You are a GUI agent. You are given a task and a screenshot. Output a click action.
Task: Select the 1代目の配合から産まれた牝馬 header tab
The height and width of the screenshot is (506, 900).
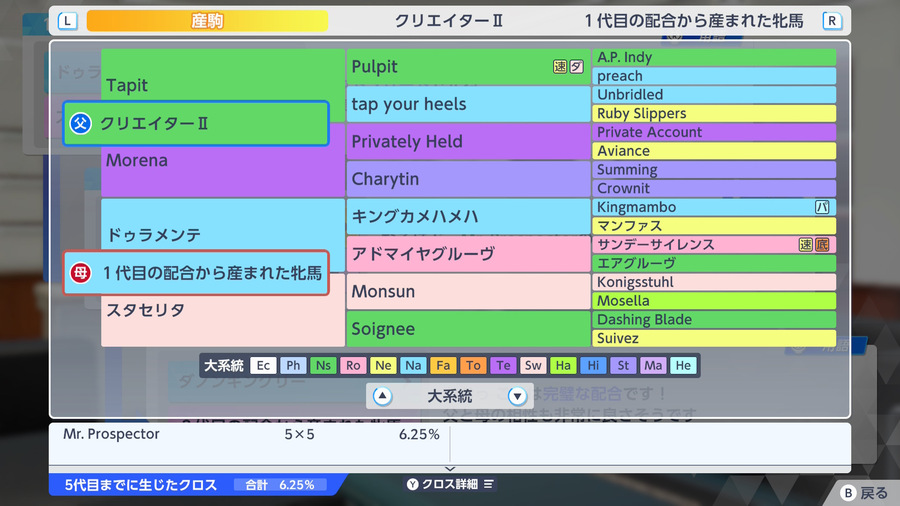click(x=694, y=21)
